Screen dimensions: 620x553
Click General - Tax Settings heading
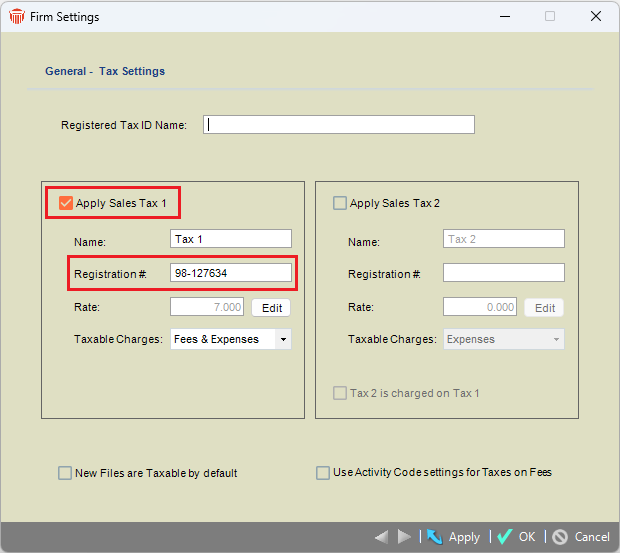105,71
